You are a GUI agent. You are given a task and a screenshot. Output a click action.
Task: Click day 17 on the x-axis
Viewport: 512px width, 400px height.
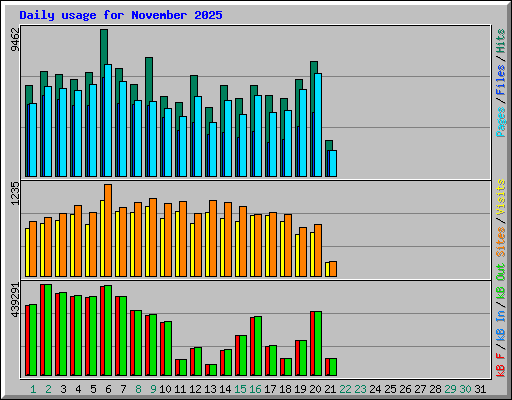270,389
